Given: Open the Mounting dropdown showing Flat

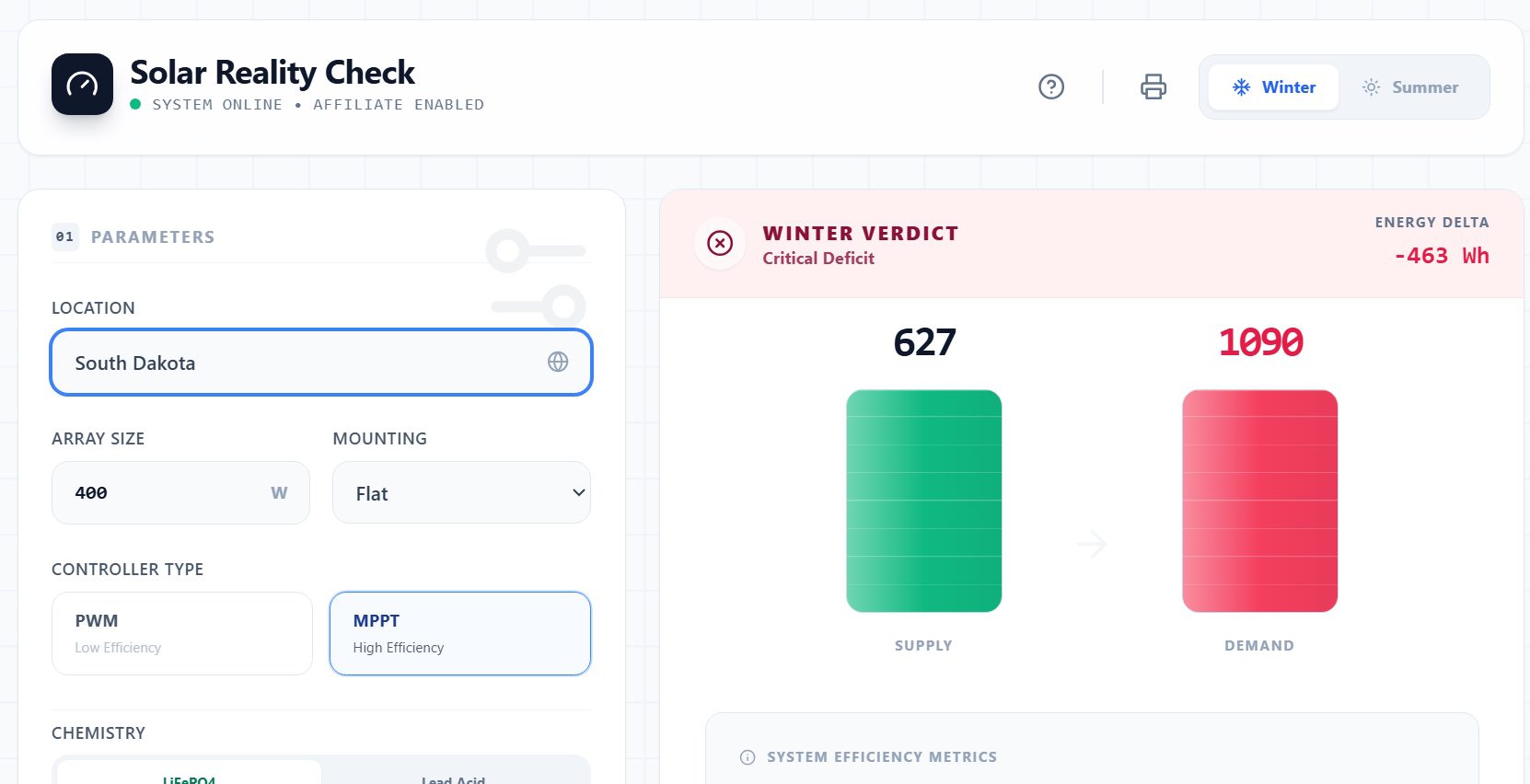Looking at the screenshot, I should tap(460, 492).
